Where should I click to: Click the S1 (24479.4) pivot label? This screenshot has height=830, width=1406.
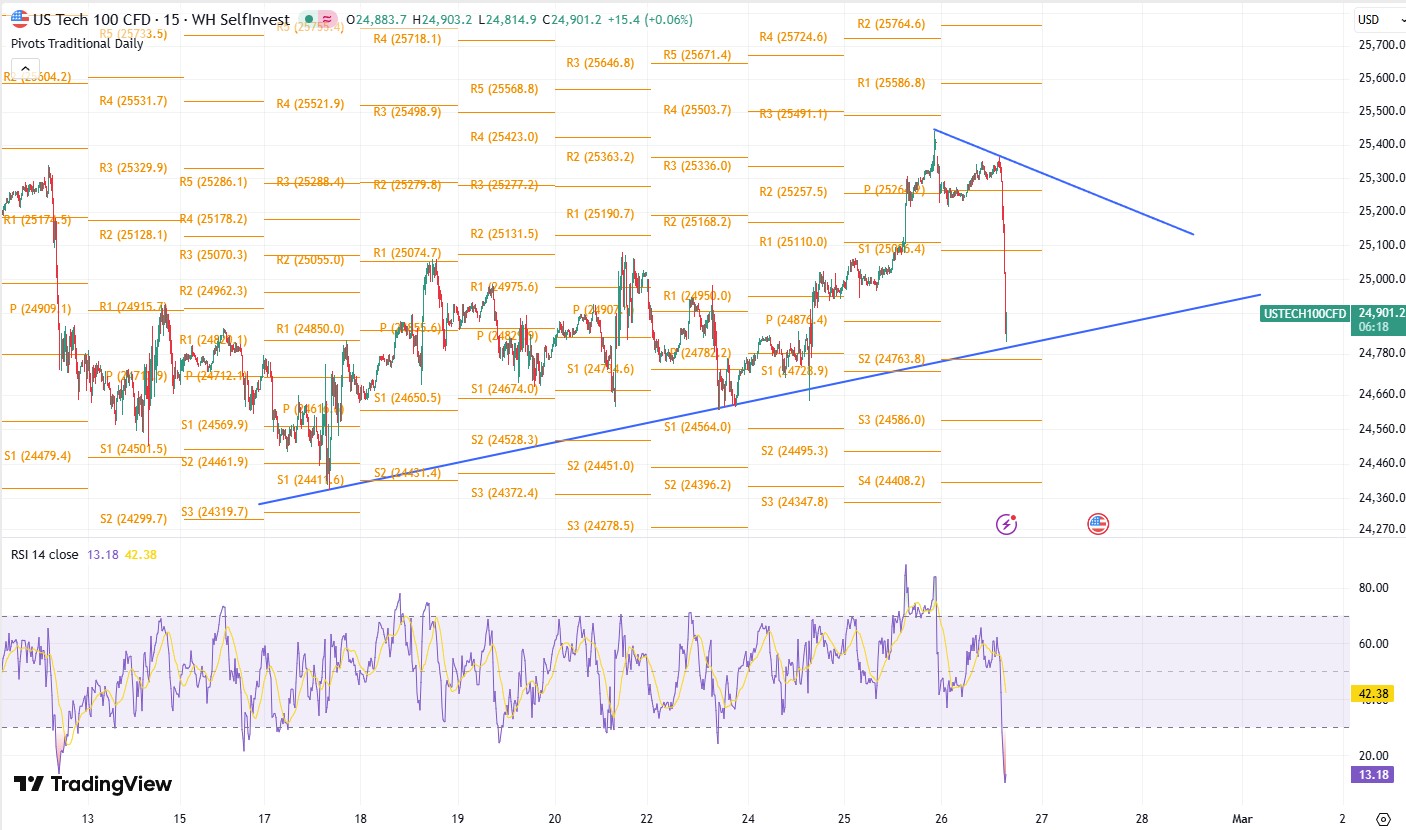click(x=37, y=456)
